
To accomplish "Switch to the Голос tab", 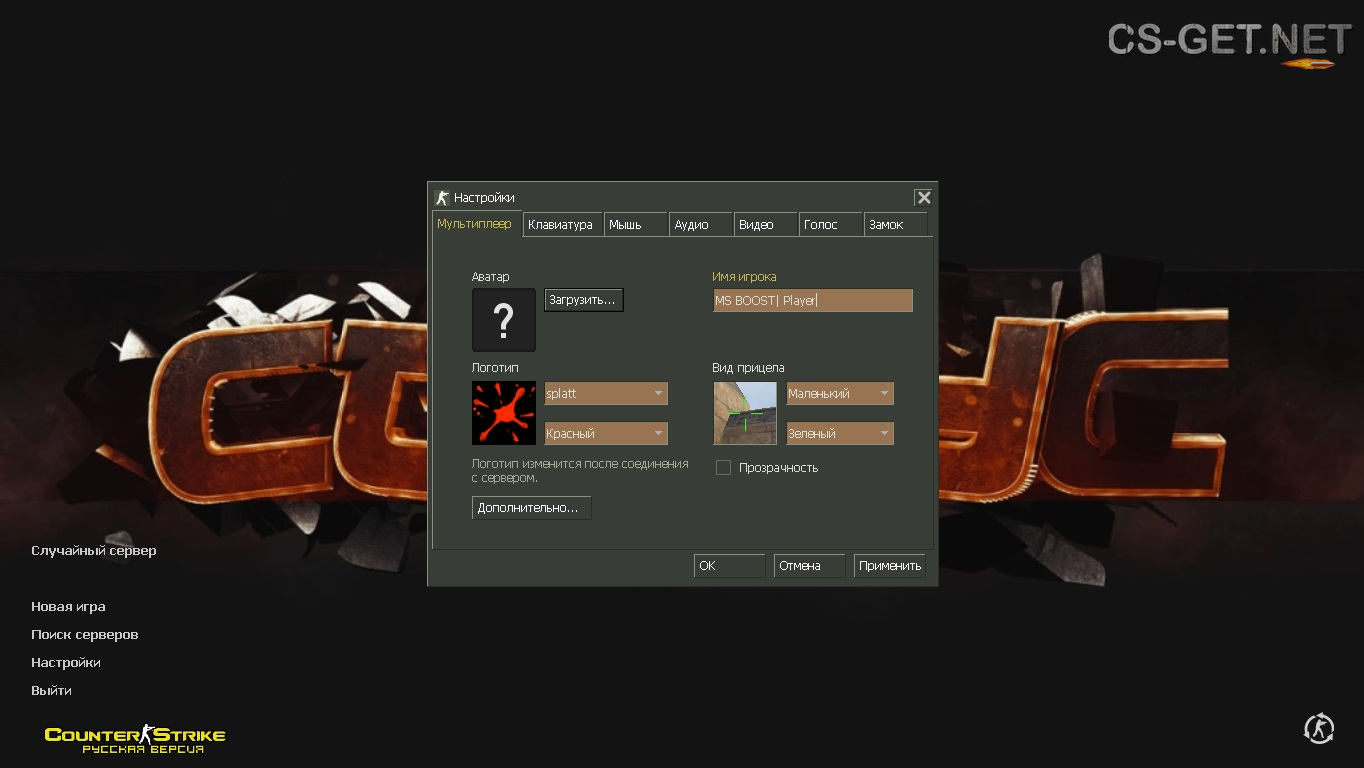I will pyautogui.click(x=831, y=224).
